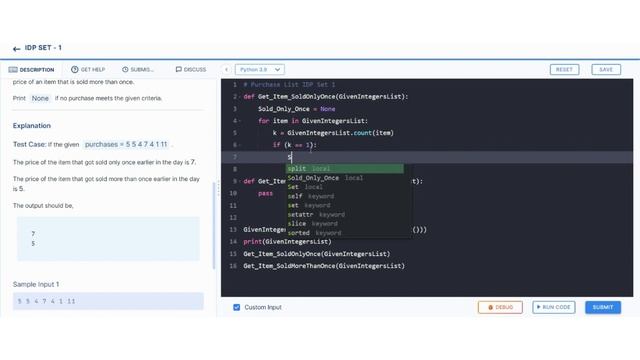Click the k = GivenIntegersList.count(item) line
The height and width of the screenshot is (360, 640).
(x=333, y=133)
